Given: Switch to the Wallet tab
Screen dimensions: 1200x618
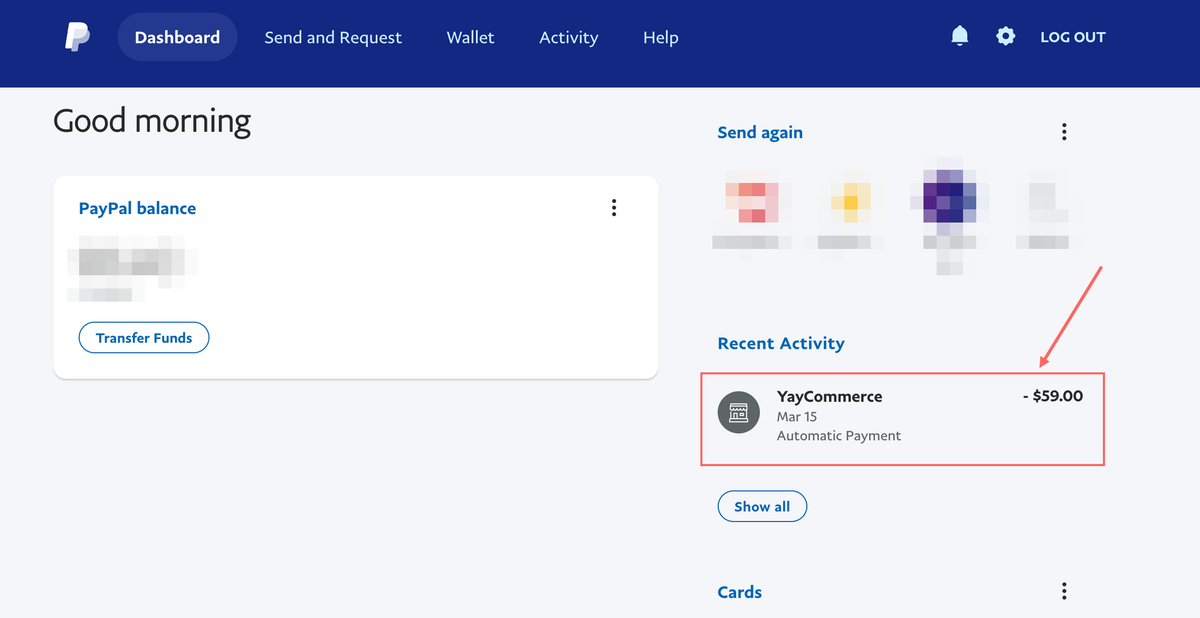Looking at the screenshot, I should tap(470, 37).
